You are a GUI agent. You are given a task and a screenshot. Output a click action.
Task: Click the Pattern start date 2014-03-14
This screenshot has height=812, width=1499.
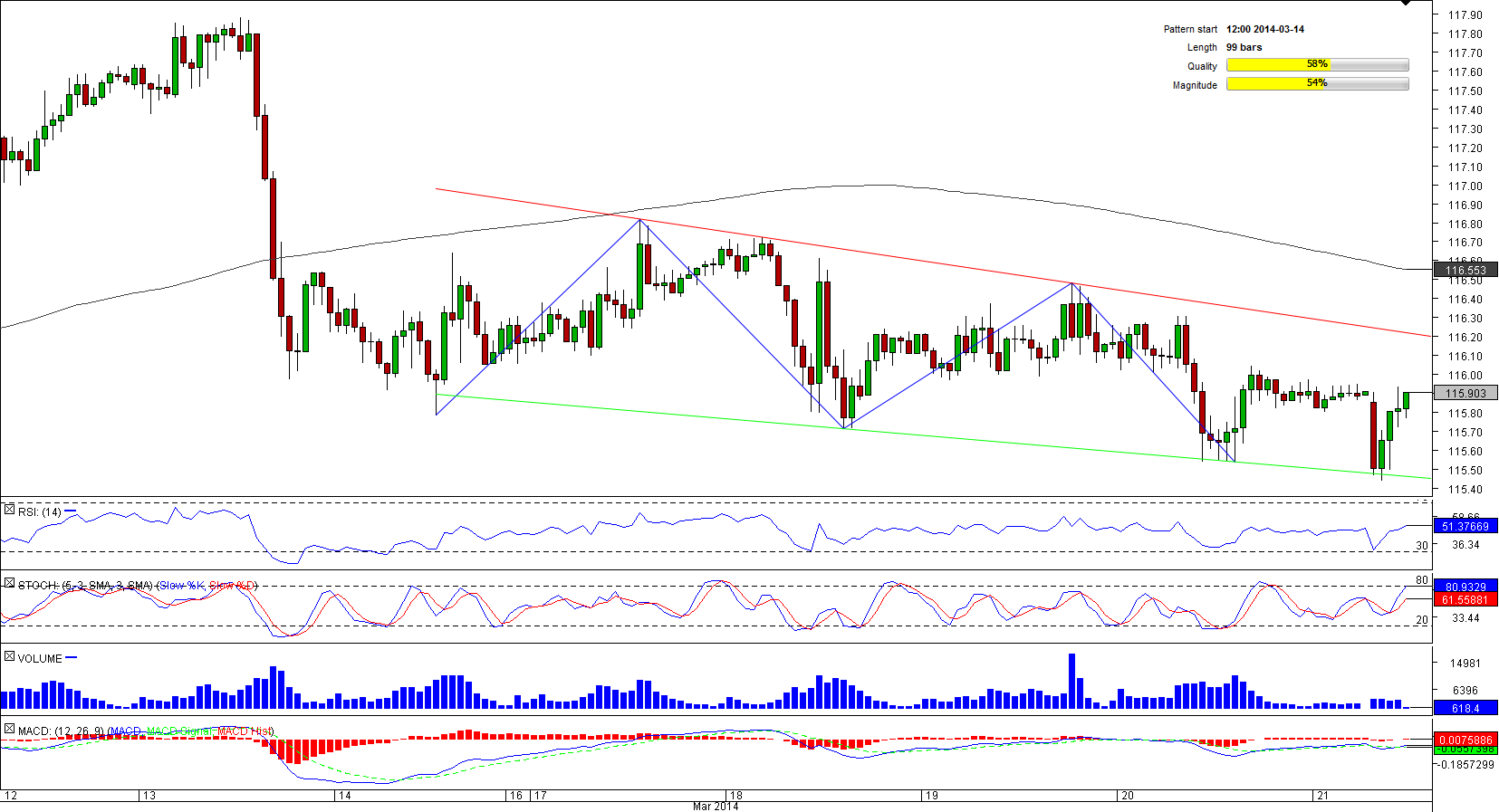(1264, 29)
